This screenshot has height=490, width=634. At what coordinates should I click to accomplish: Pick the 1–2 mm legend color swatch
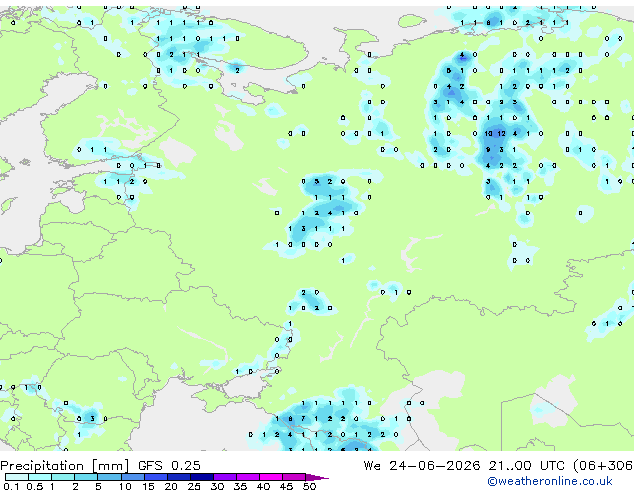(x=63, y=477)
